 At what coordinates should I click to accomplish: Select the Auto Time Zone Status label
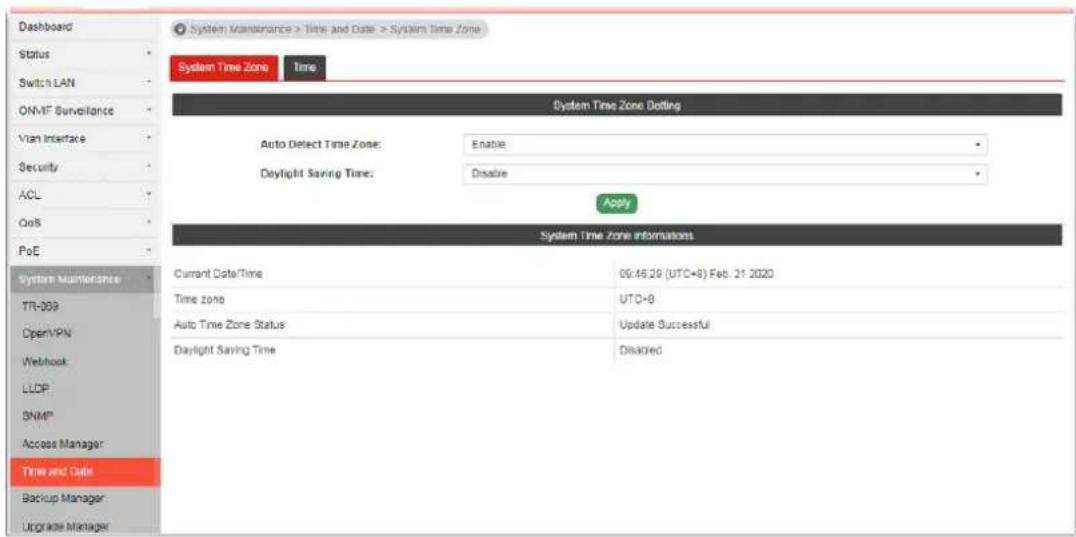point(229,324)
